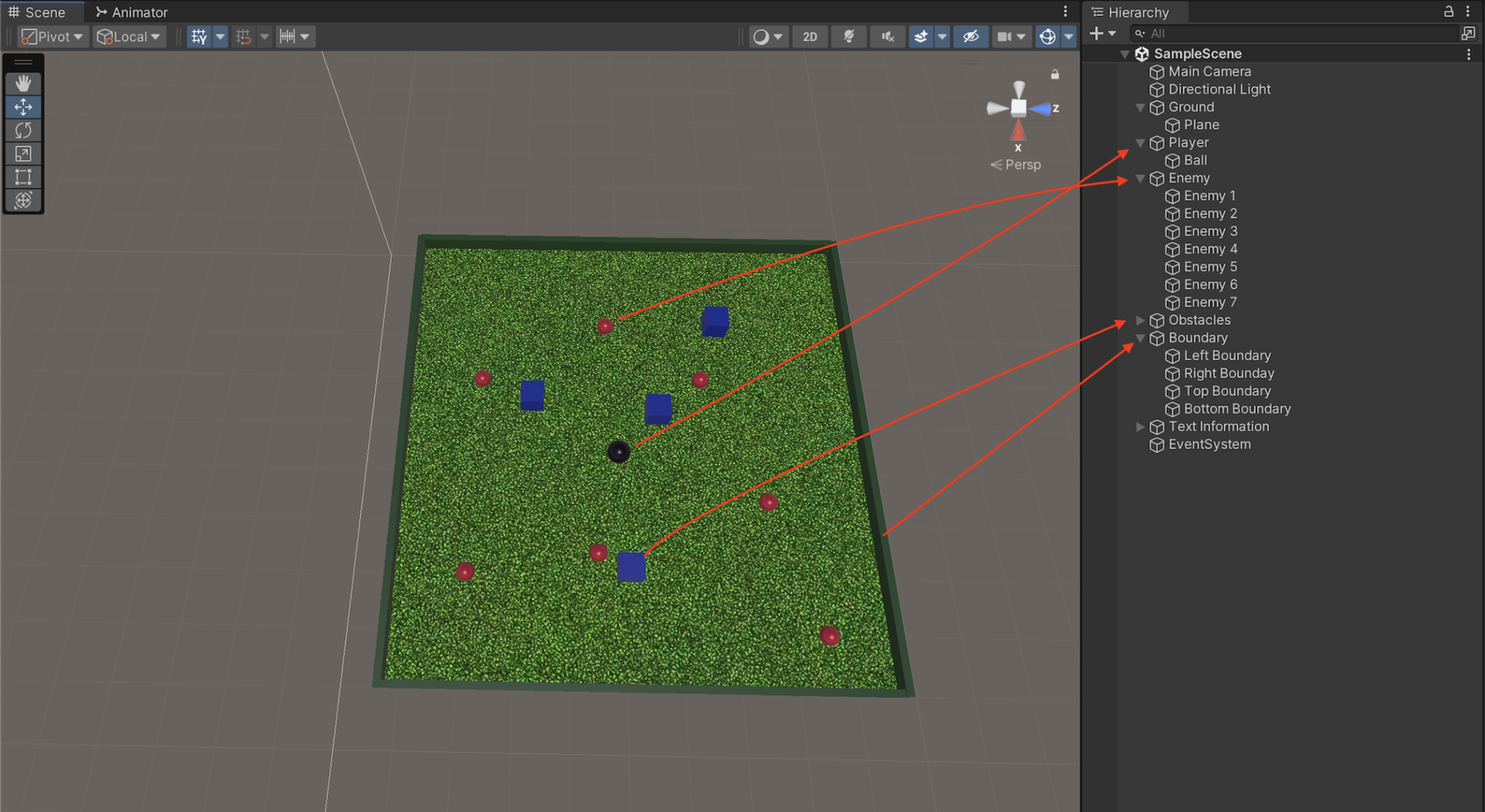This screenshot has height=812, width=1485.
Task: Click the Hierarchy panel list icon
Action: [x=1097, y=12]
